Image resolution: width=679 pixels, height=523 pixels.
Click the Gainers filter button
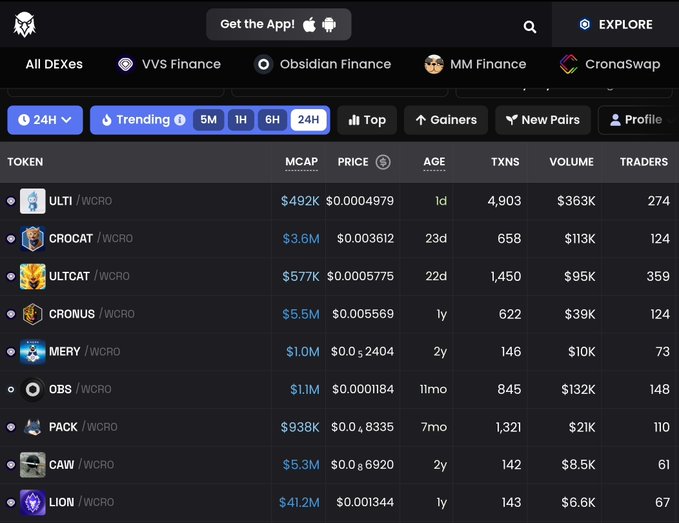tap(446, 120)
